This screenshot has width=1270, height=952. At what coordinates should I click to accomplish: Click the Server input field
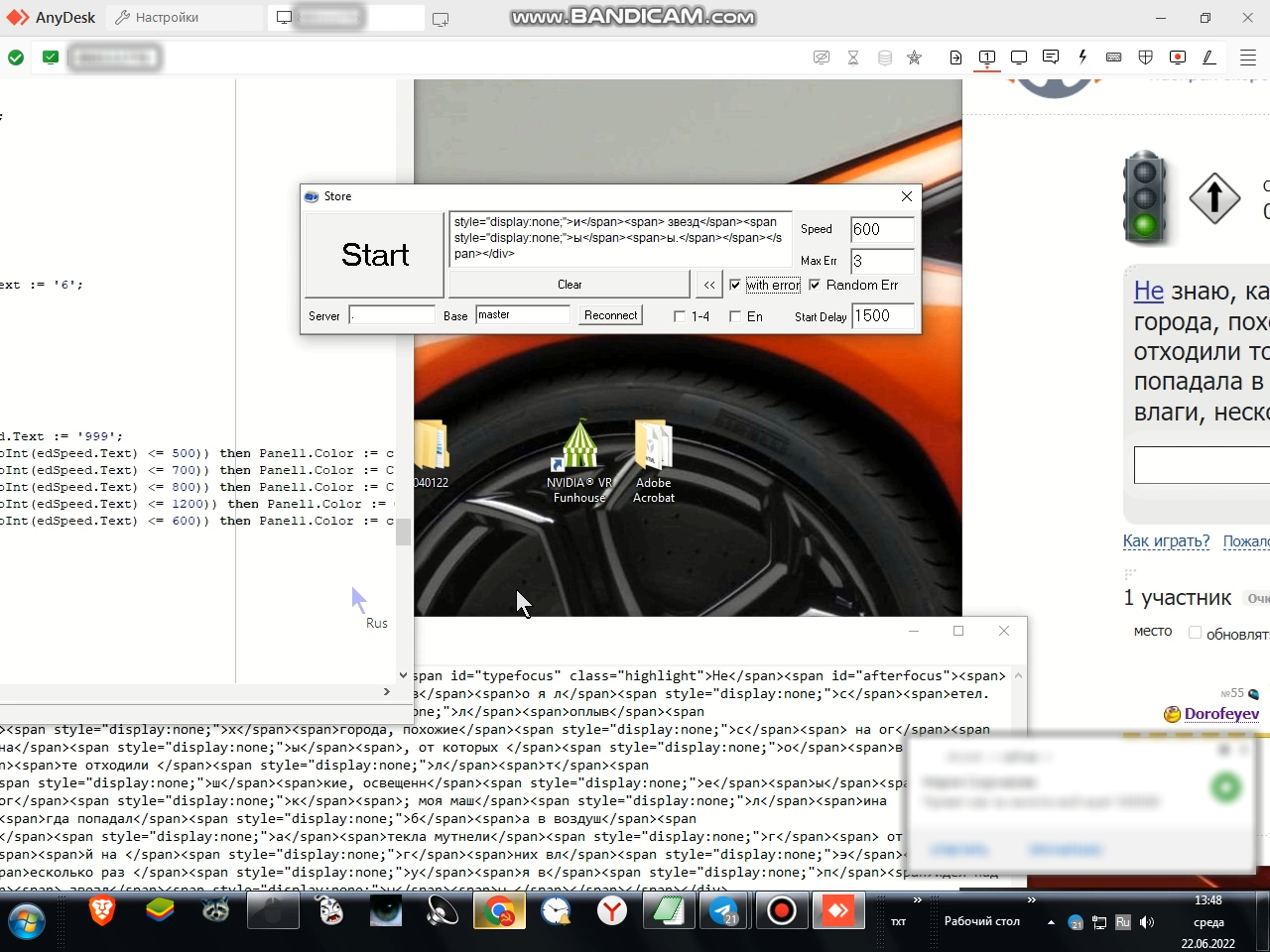(392, 315)
